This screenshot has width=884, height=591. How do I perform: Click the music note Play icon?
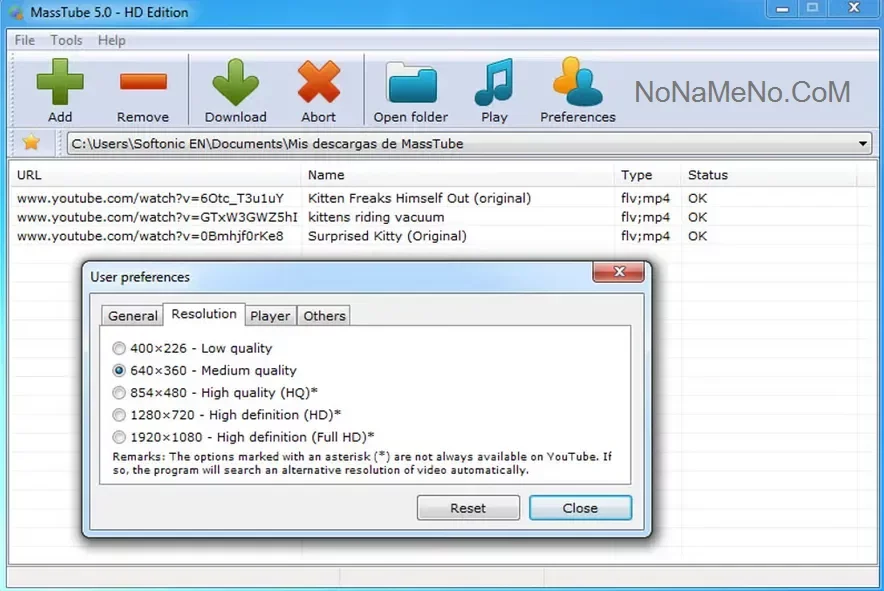(494, 83)
